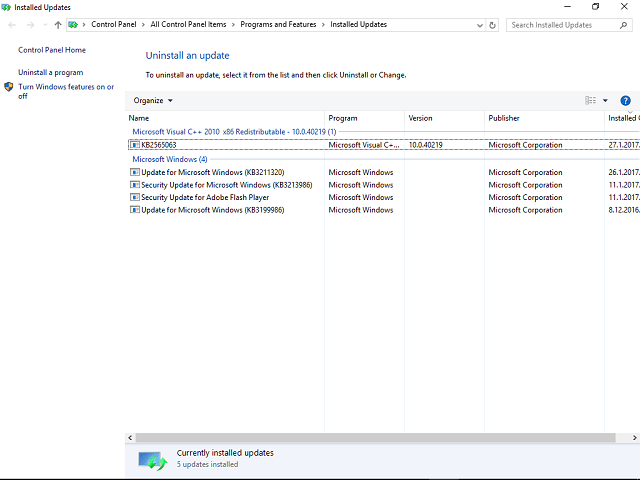This screenshot has height=480, width=640.
Task: Select Control Panel in the breadcrumb
Action: tap(113, 24)
